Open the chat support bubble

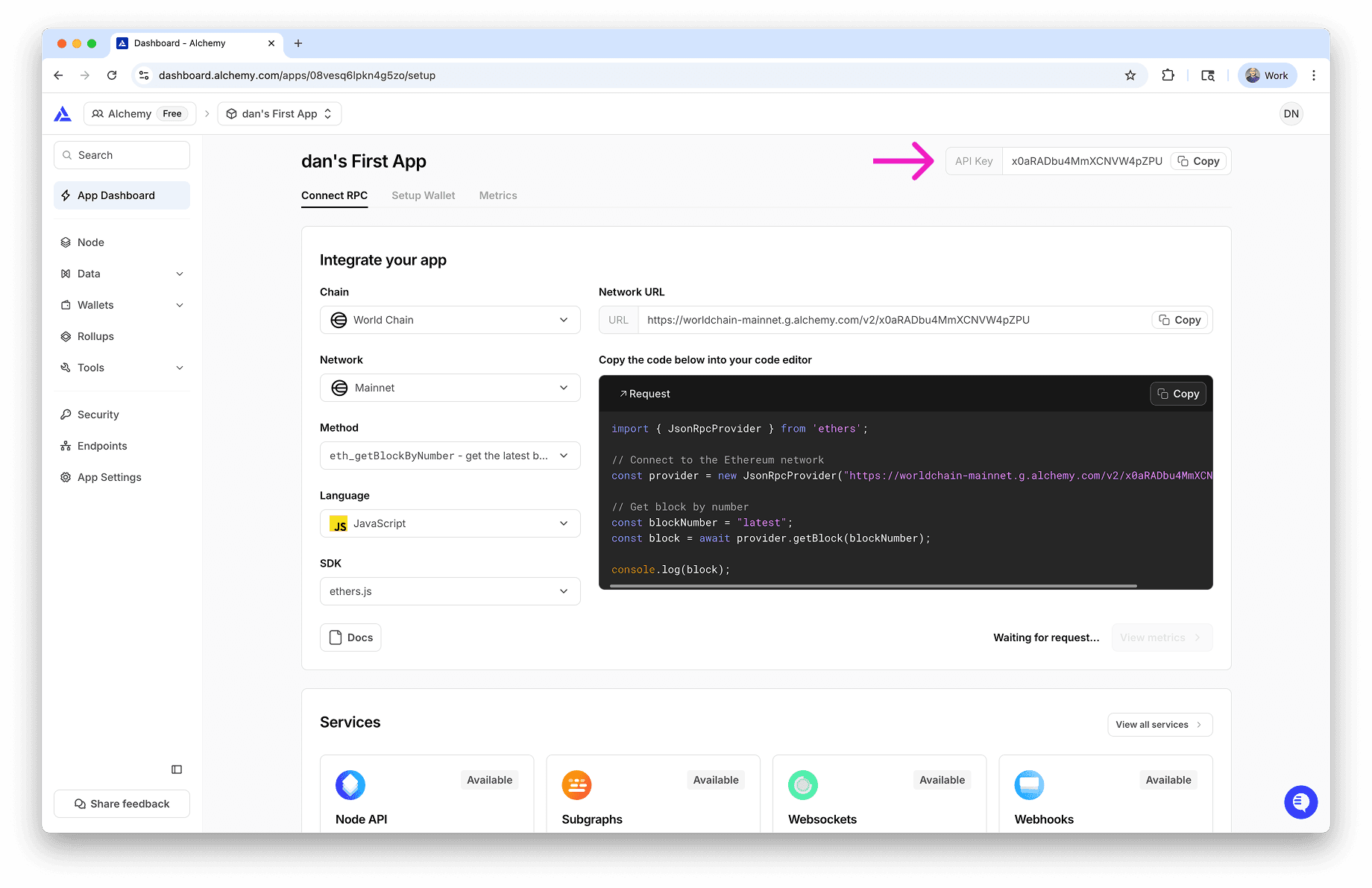tap(1301, 802)
